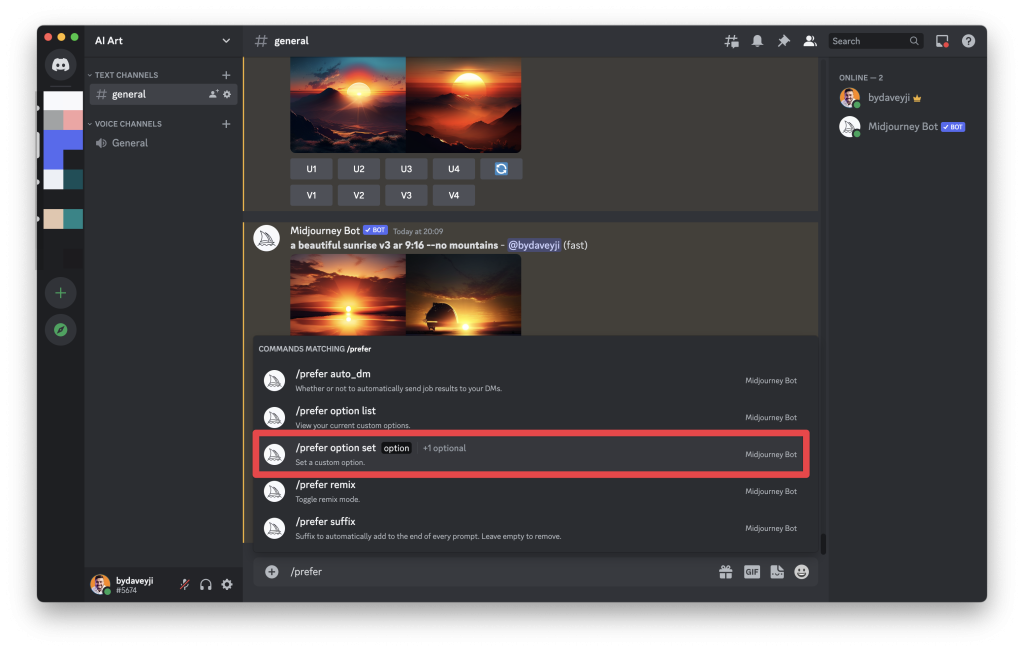
Task: Select the /prefer option set command
Action: click(x=532, y=454)
